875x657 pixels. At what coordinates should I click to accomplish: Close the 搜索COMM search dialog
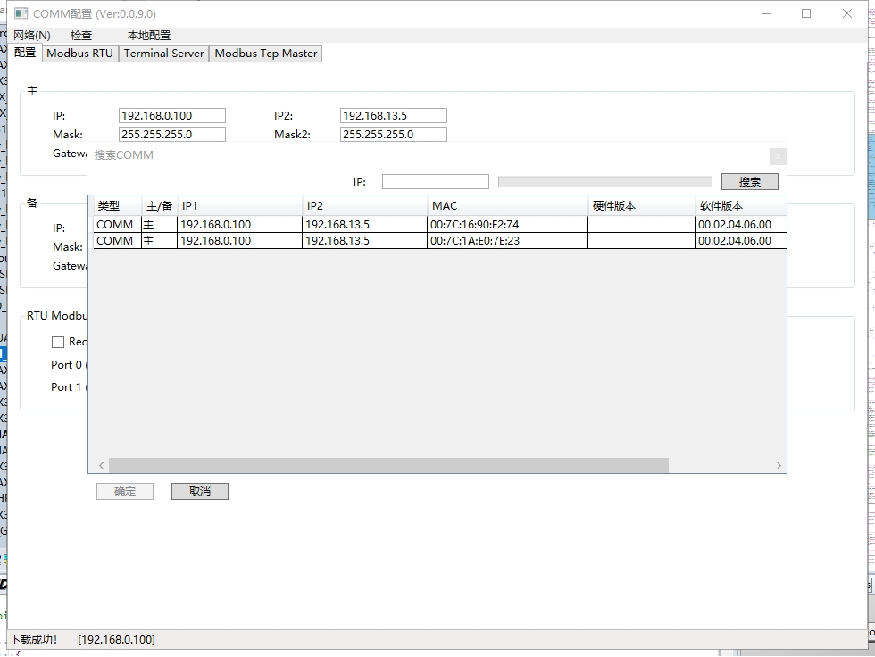tap(778, 156)
